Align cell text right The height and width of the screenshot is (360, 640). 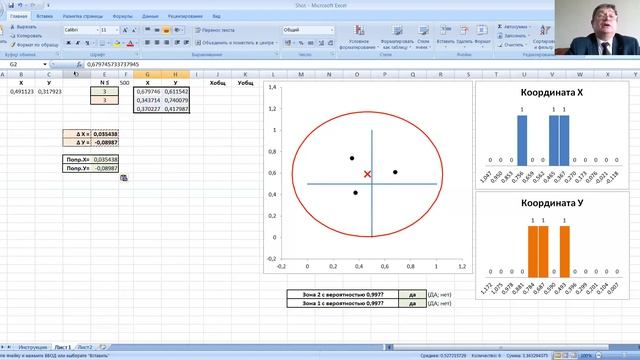point(166,42)
